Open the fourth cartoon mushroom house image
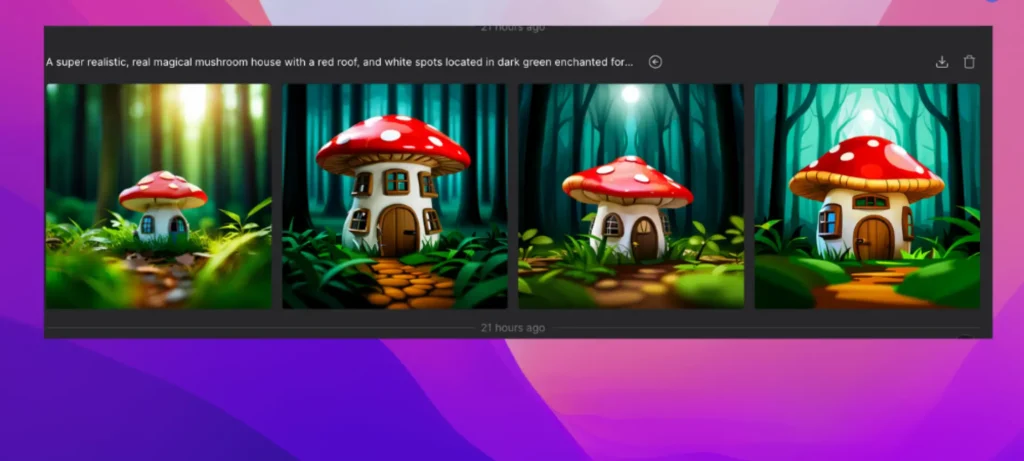This screenshot has width=1024, height=461. pos(867,196)
